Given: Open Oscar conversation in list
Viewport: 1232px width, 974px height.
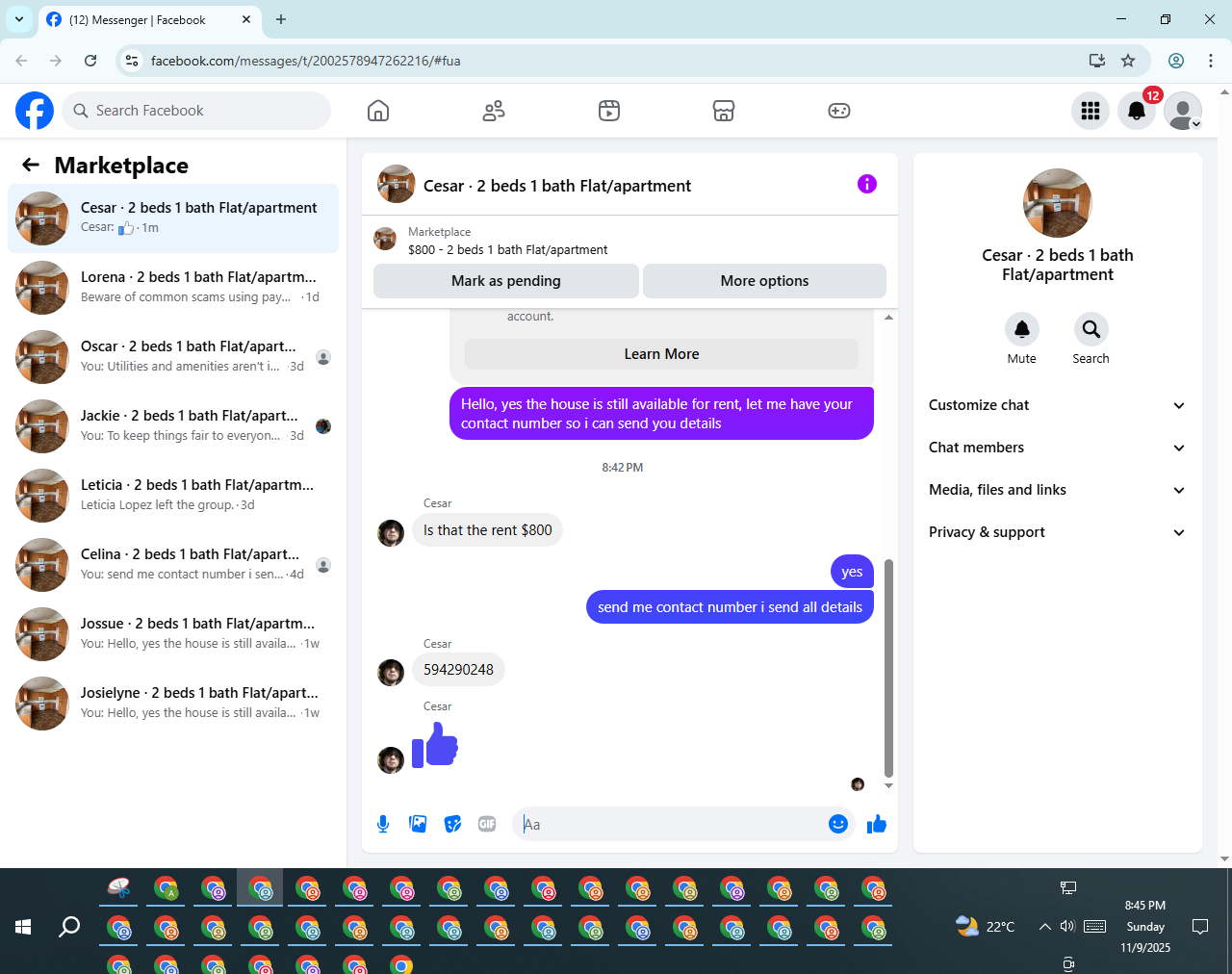Looking at the screenshot, I should tap(173, 357).
